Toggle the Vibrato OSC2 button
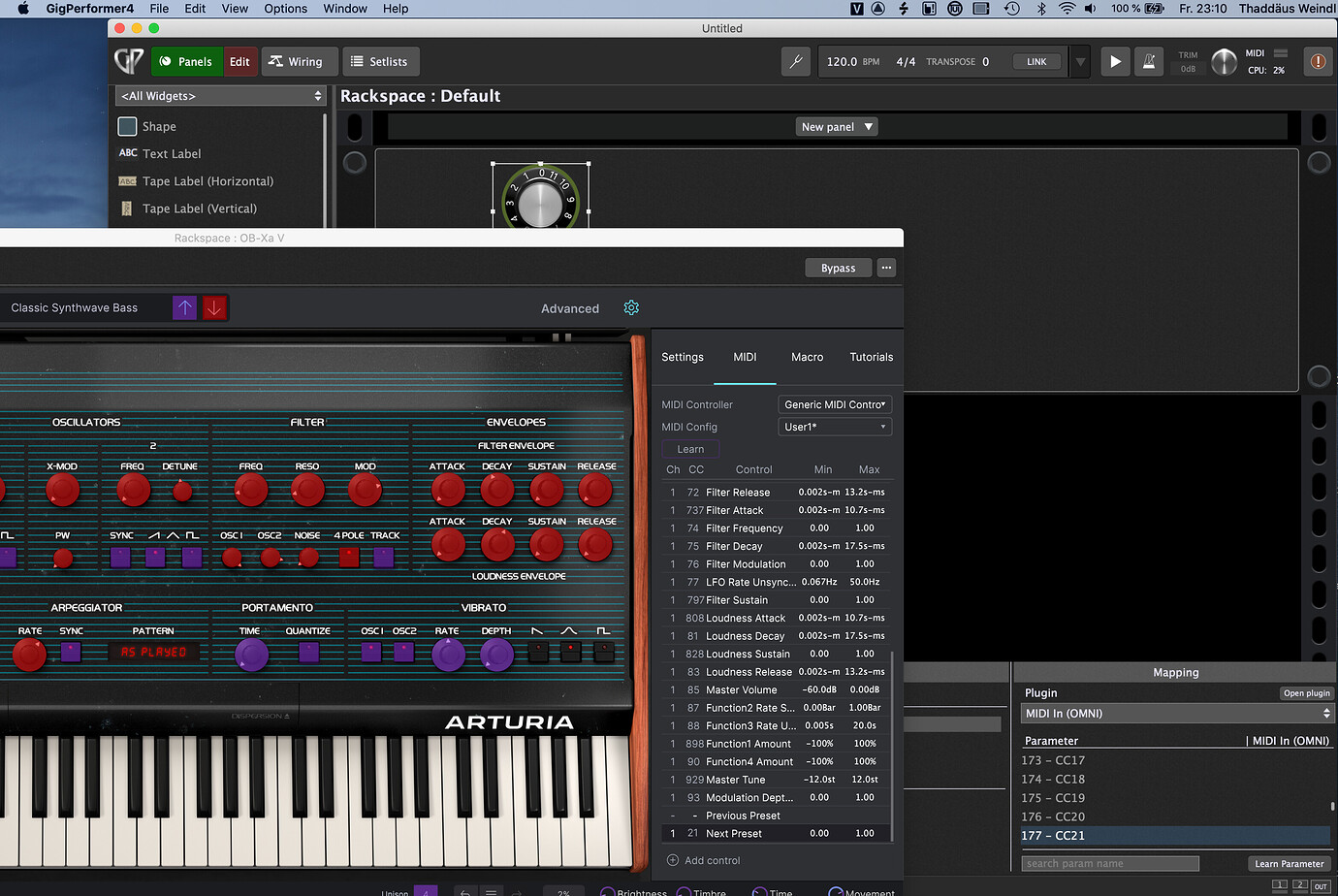Image resolution: width=1338 pixels, height=896 pixels. pyautogui.click(x=404, y=652)
